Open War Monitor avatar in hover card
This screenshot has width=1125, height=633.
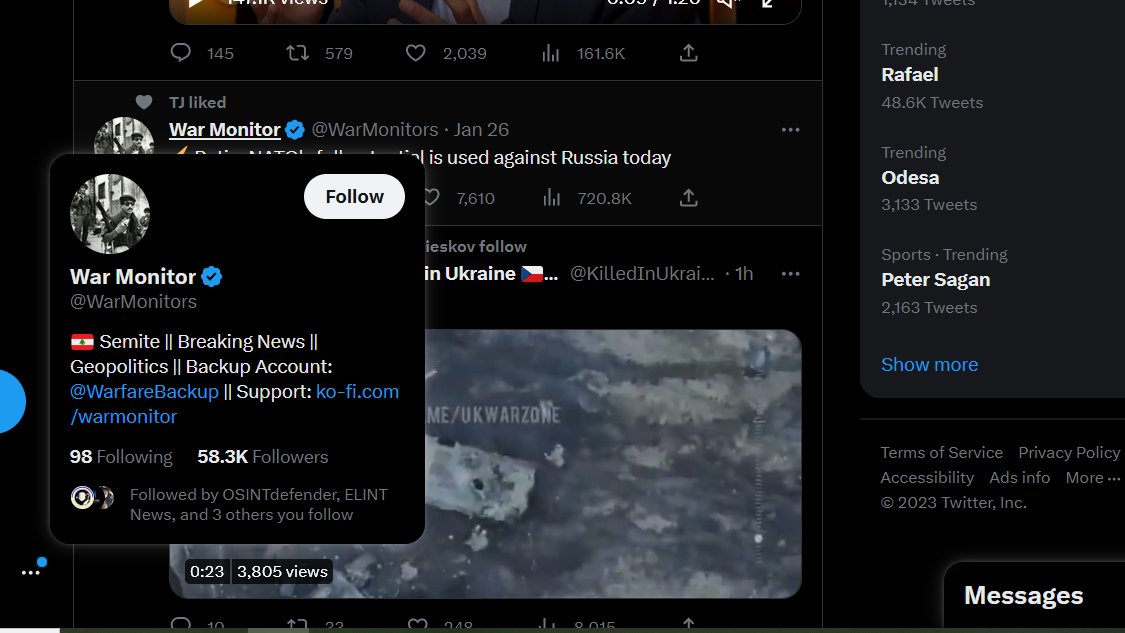[x=110, y=214]
